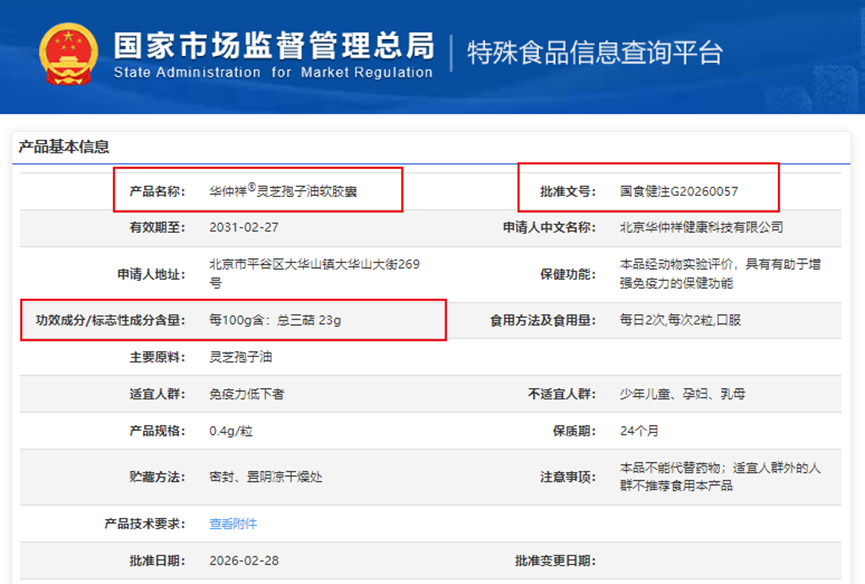Open the 查看附件 attachment link
The image size is (865, 584).
coord(233,523)
